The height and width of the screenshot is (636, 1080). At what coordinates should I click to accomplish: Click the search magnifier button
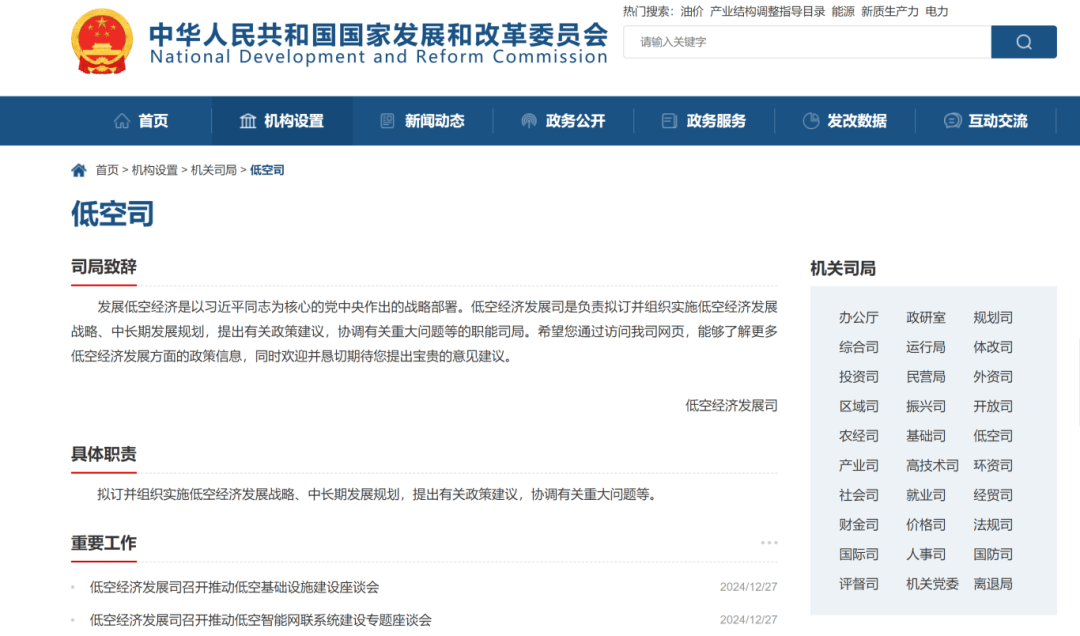click(1023, 42)
